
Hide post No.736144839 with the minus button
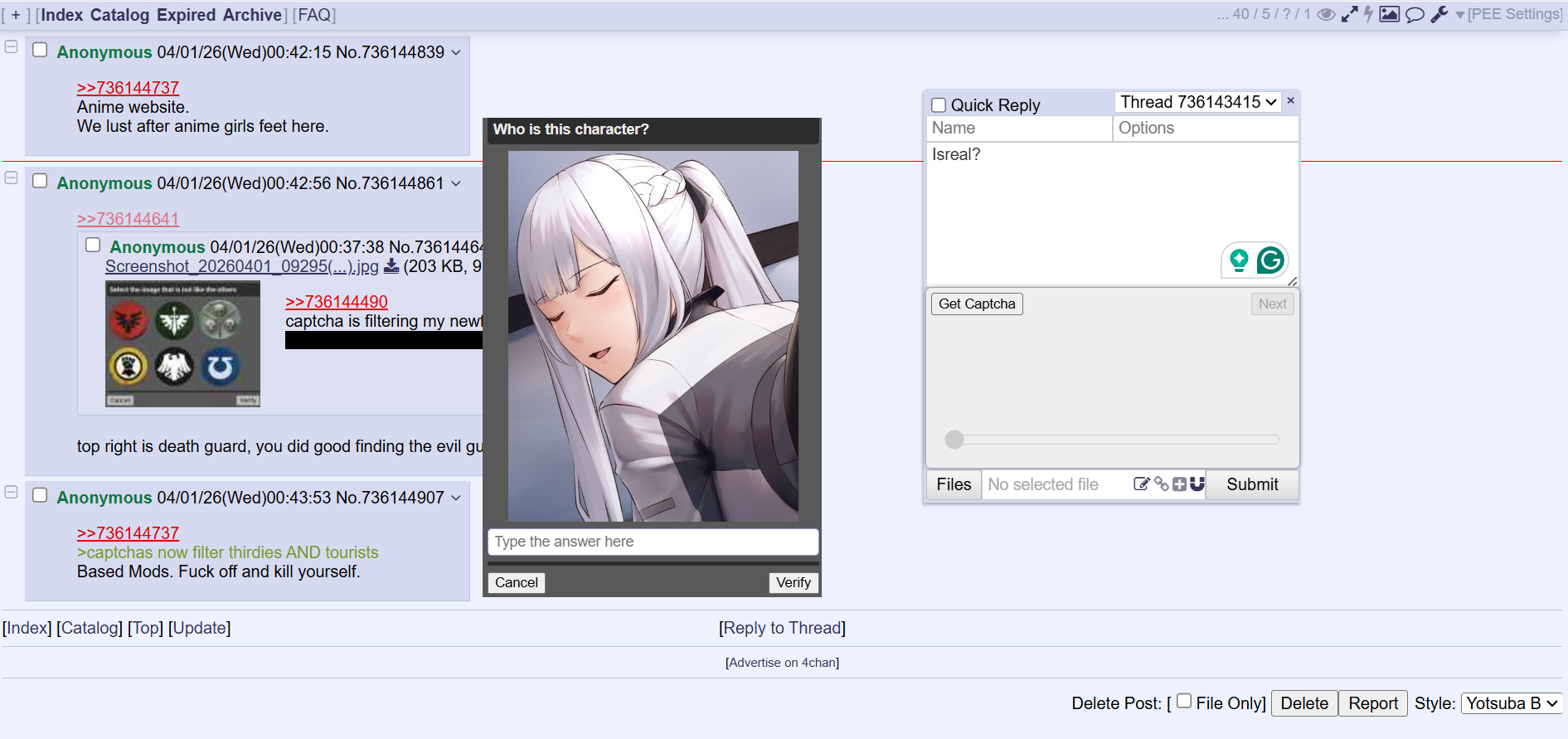[12, 46]
